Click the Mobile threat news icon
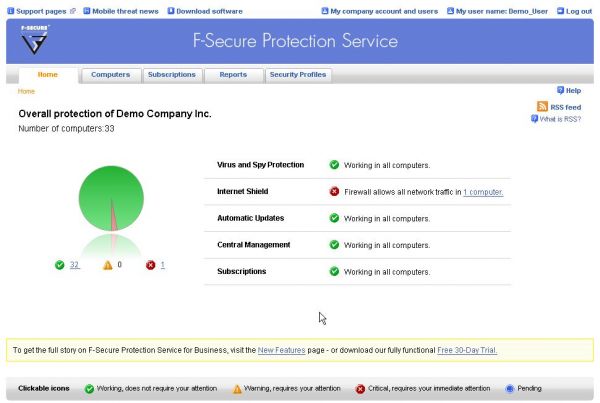 click(x=87, y=11)
